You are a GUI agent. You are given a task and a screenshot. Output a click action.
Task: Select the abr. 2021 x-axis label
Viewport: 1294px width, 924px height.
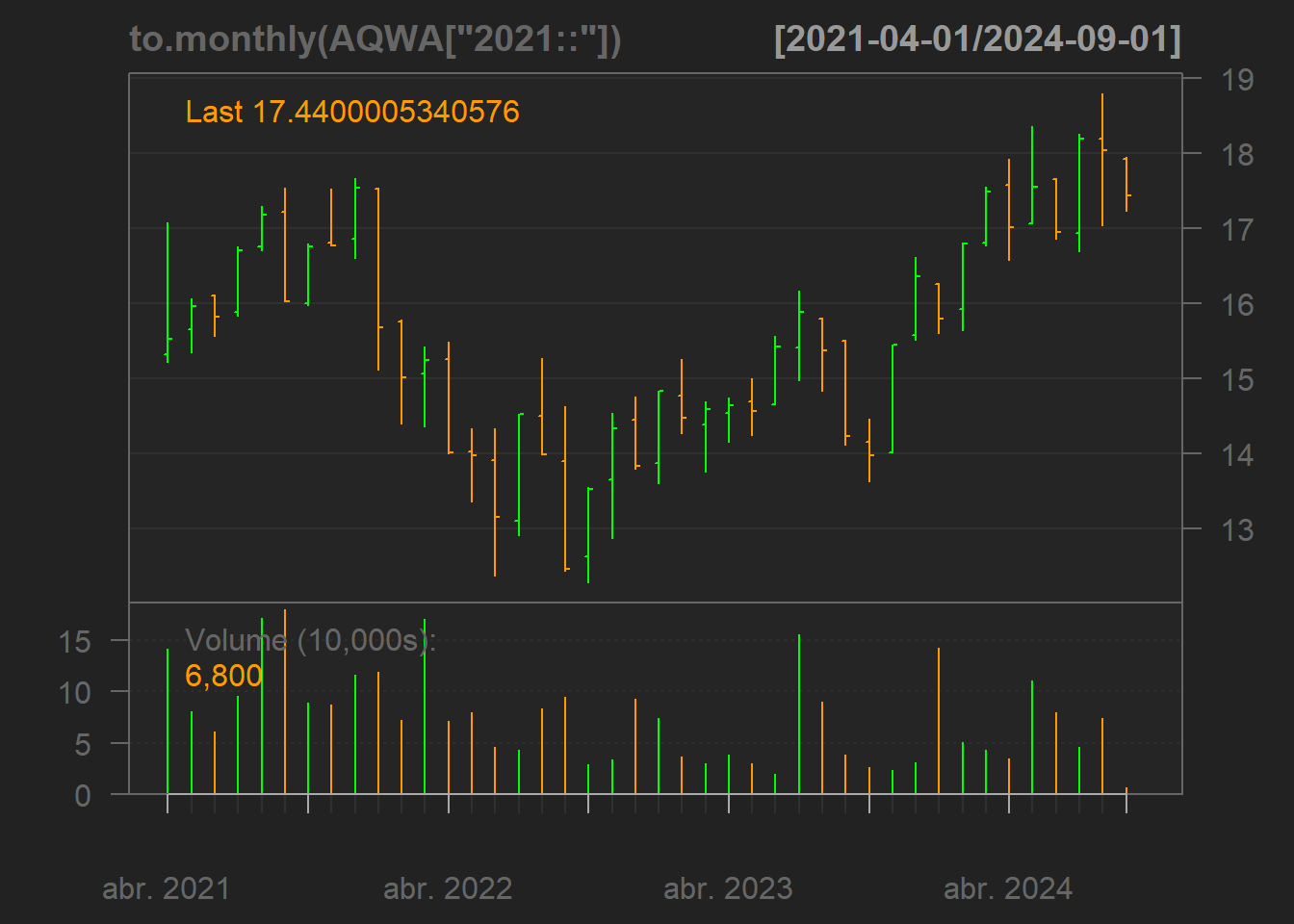coord(167,888)
